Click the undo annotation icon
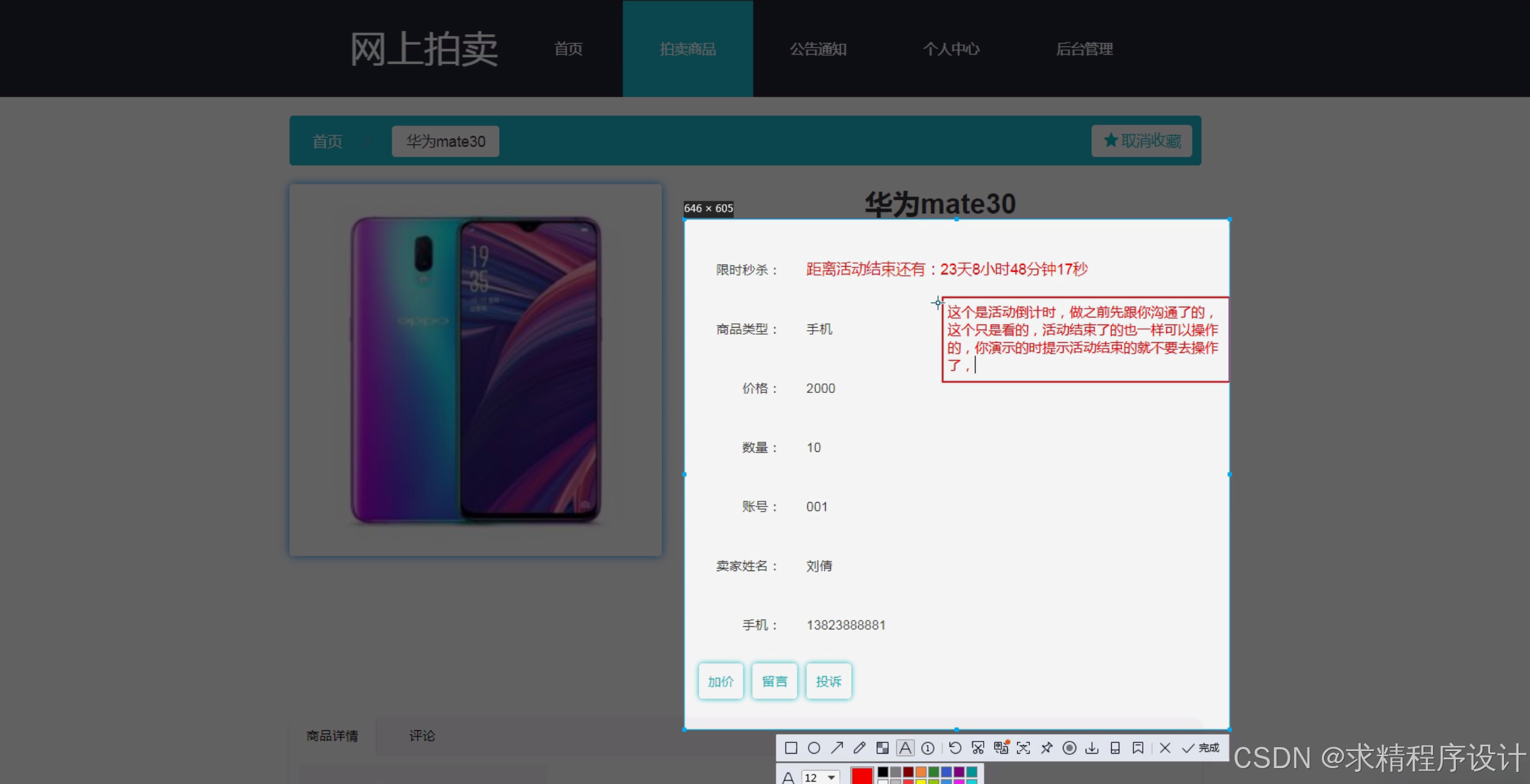The image size is (1530, 784). point(955,748)
